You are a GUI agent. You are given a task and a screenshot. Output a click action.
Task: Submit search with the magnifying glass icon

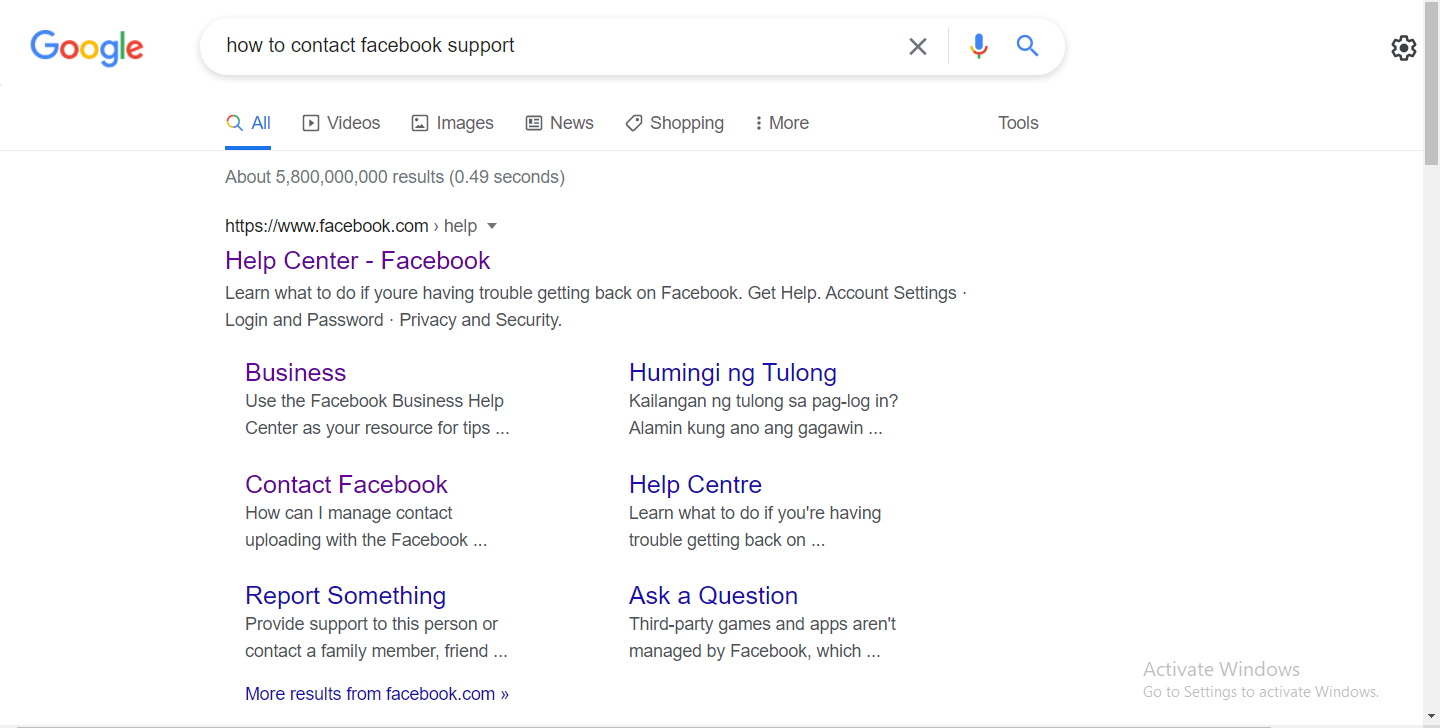pyautogui.click(x=1027, y=45)
